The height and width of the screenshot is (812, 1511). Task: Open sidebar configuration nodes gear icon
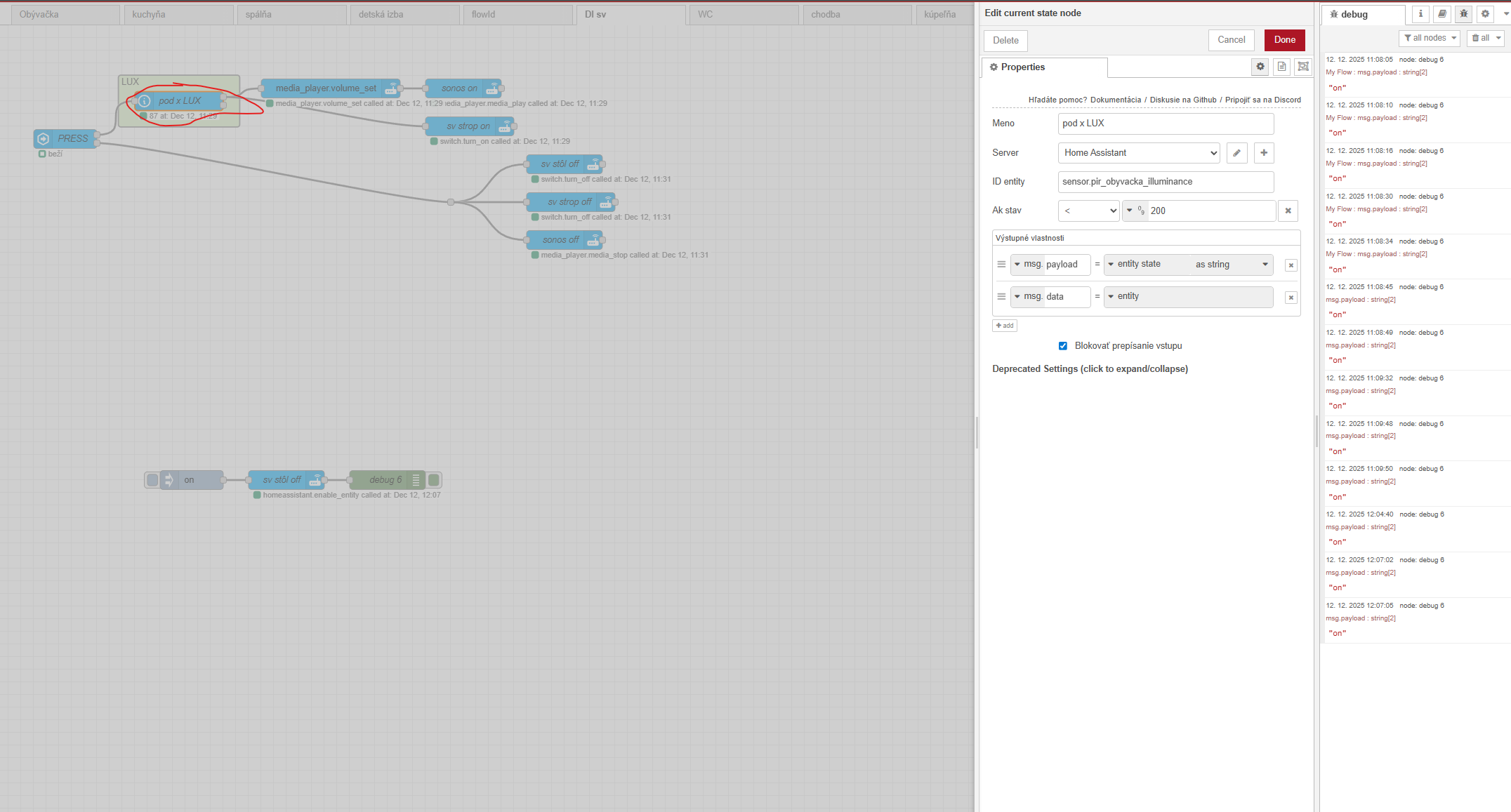point(1485,14)
